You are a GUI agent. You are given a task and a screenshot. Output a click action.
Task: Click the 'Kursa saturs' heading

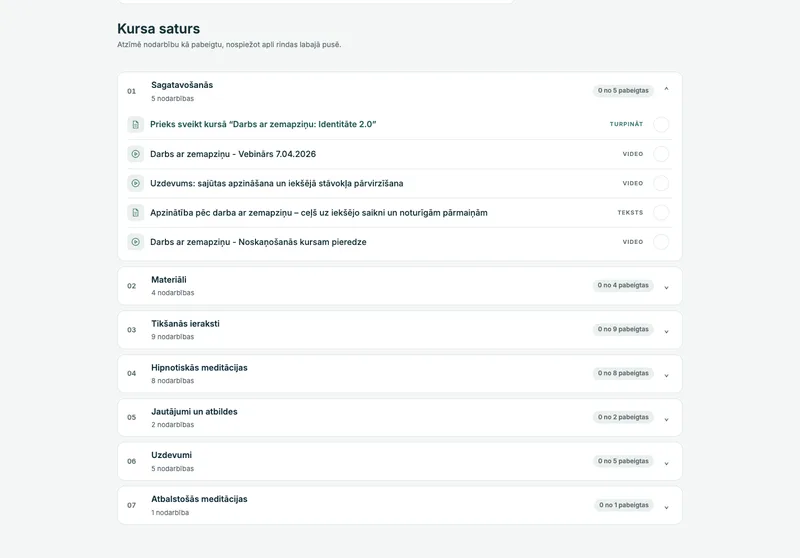click(159, 29)
